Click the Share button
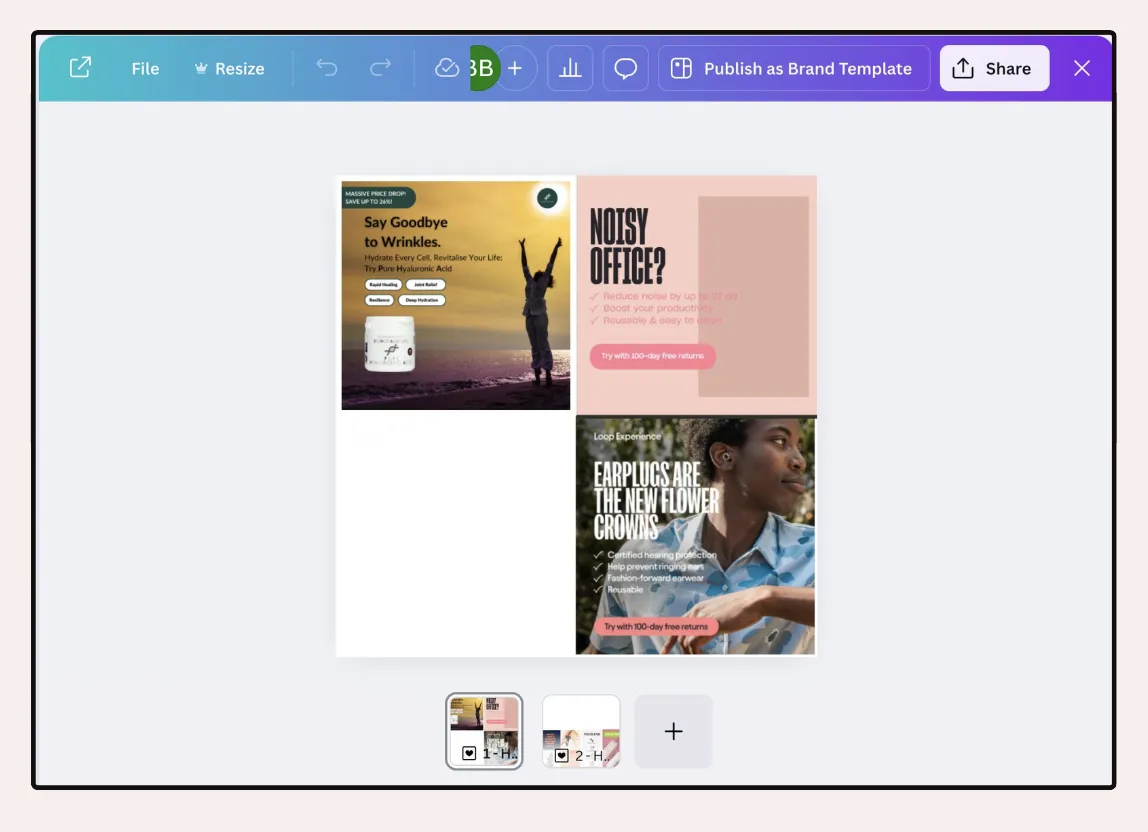The image size is (1148, 832). (994, 68)
